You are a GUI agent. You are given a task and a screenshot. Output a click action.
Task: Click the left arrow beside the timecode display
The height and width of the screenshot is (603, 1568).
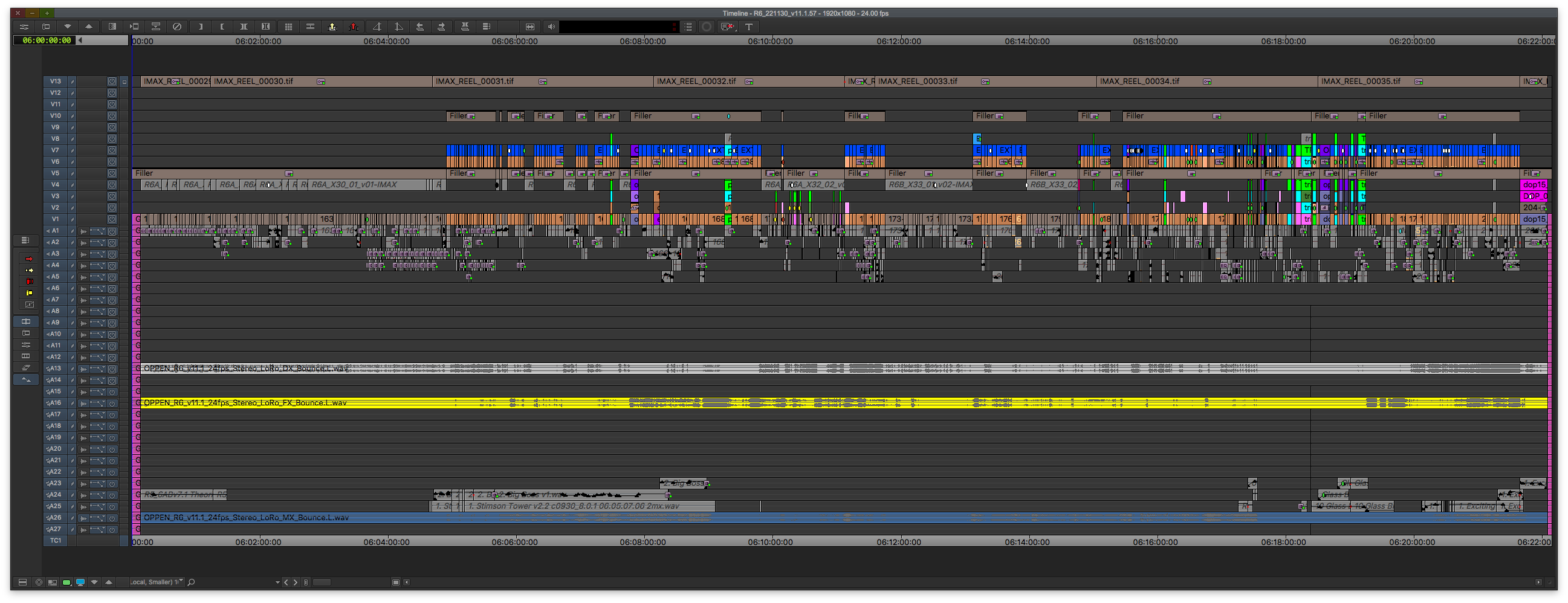(80, 40)
